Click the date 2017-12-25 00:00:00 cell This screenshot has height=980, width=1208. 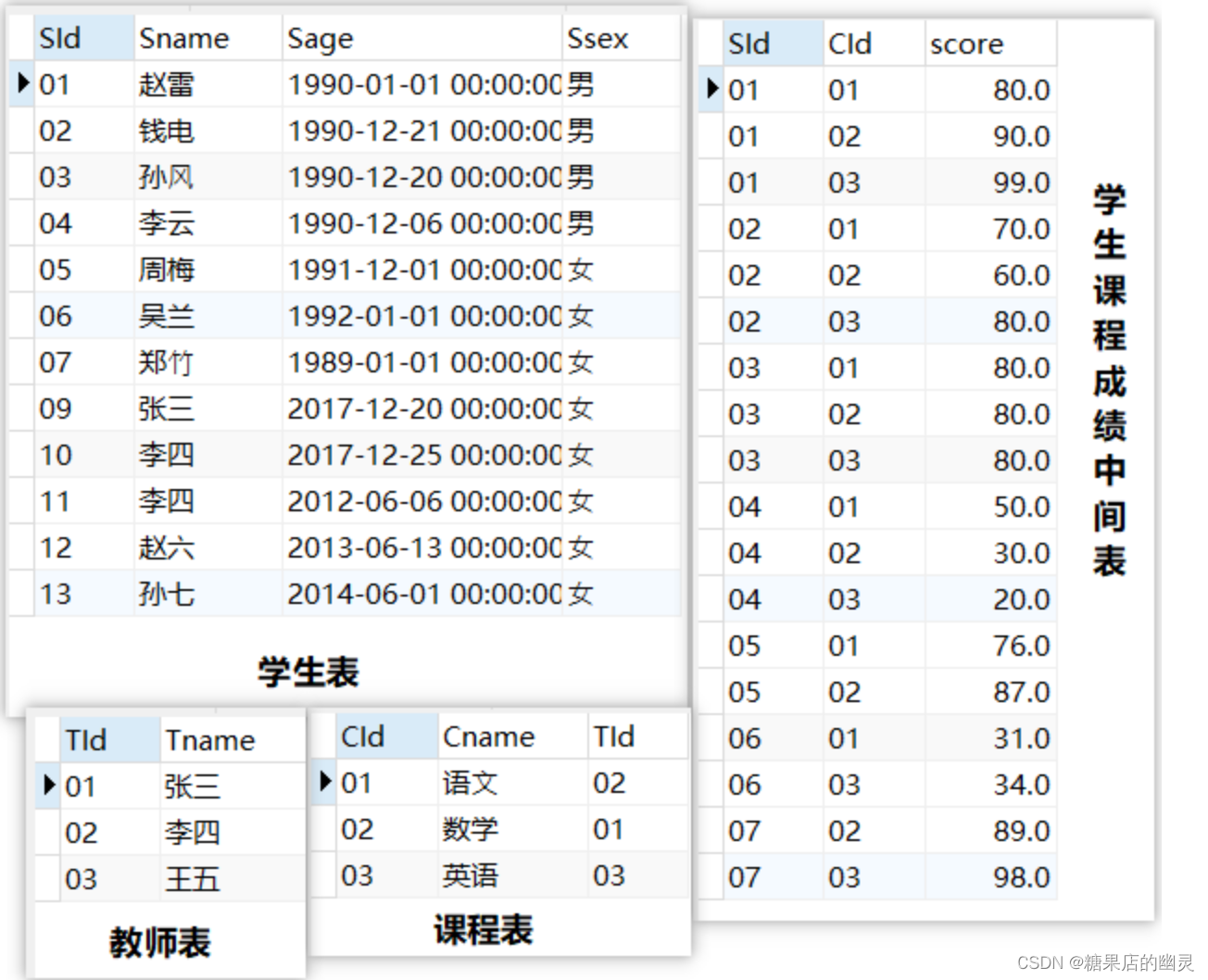click(422, 455)
